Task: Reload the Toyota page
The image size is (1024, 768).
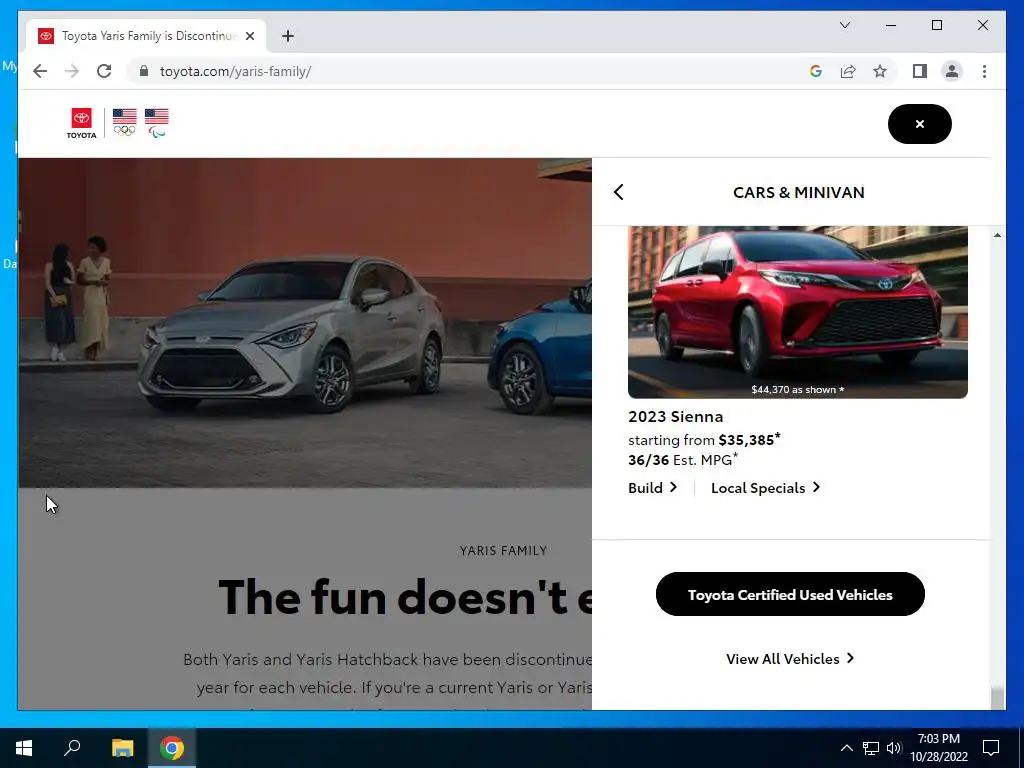Action: click(x=104, y=71)
